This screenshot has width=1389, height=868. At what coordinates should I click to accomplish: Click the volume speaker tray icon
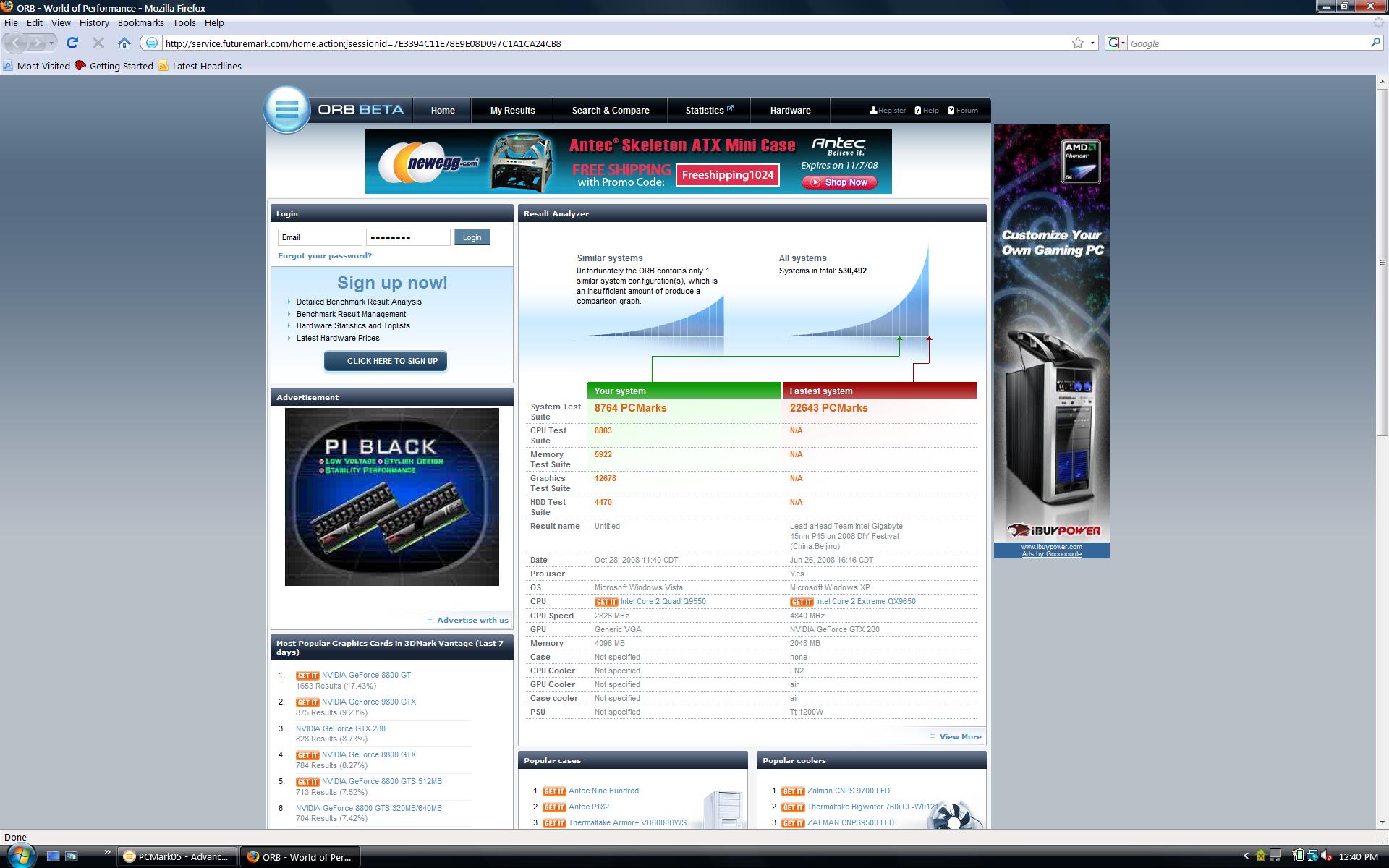1328,856
